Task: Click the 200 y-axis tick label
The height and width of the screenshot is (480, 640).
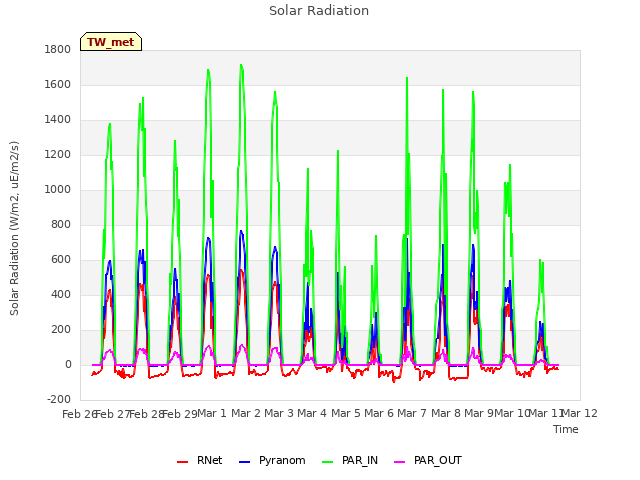Action: pyautogui.click(x=61, y=329)
